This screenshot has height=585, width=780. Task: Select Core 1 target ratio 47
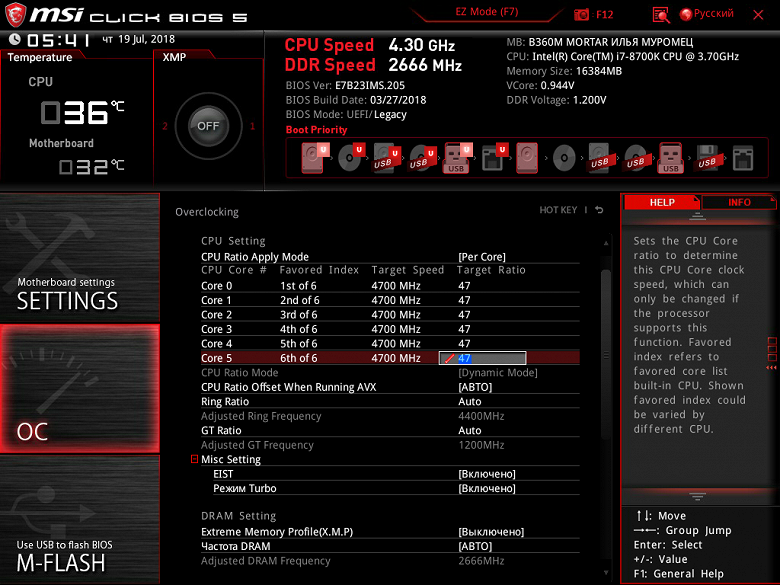(464, 300)
